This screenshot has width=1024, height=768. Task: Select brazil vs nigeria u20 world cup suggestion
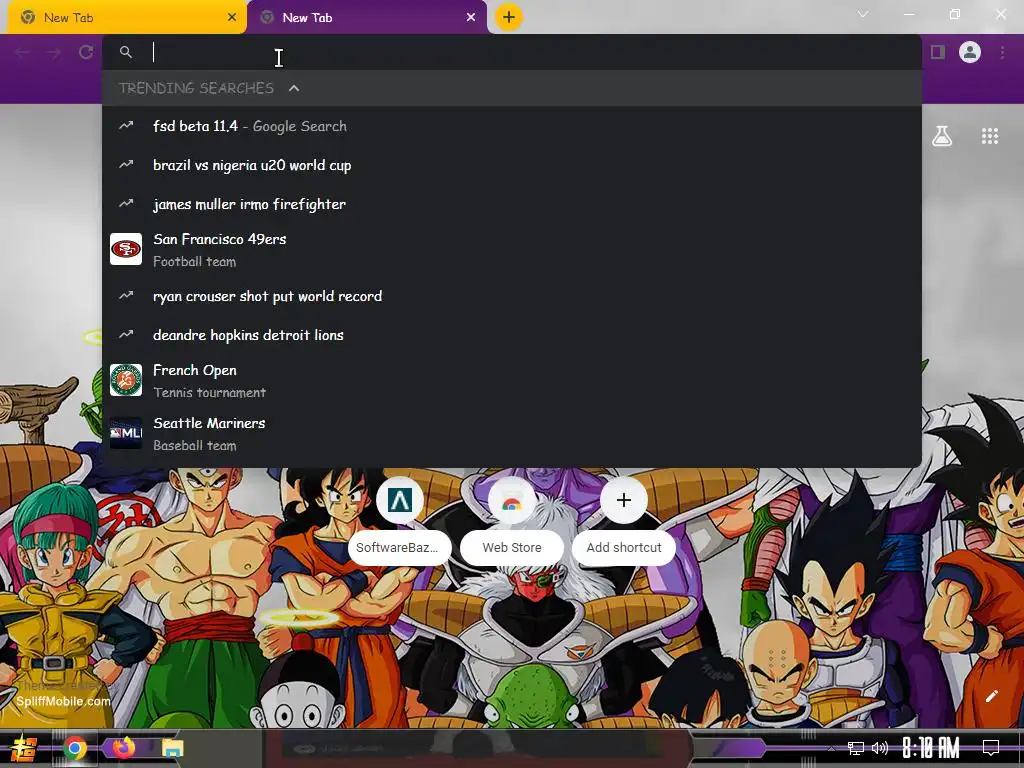pos(511,165)
